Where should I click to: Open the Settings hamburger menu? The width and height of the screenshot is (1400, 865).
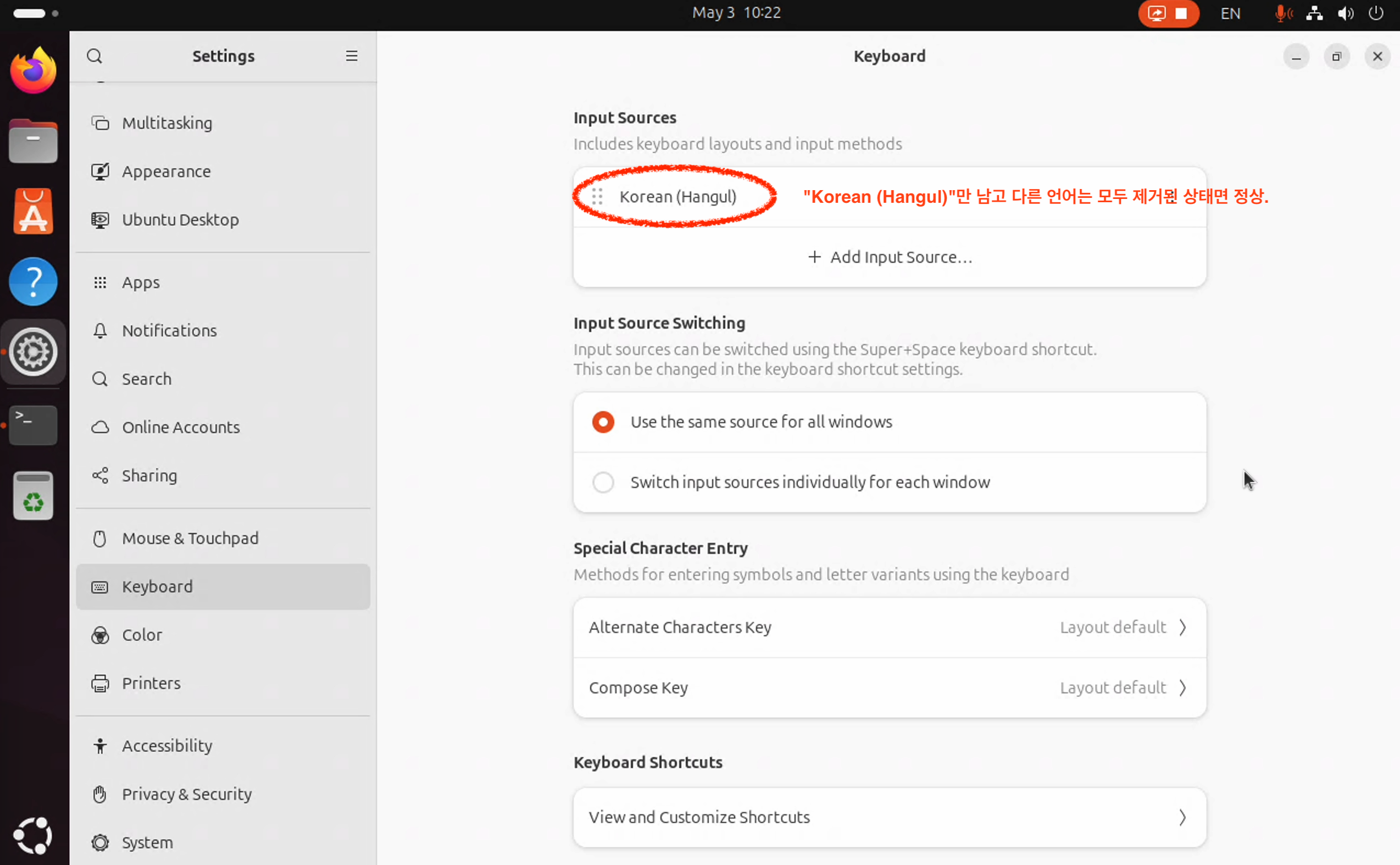click(x=351, y=56)
